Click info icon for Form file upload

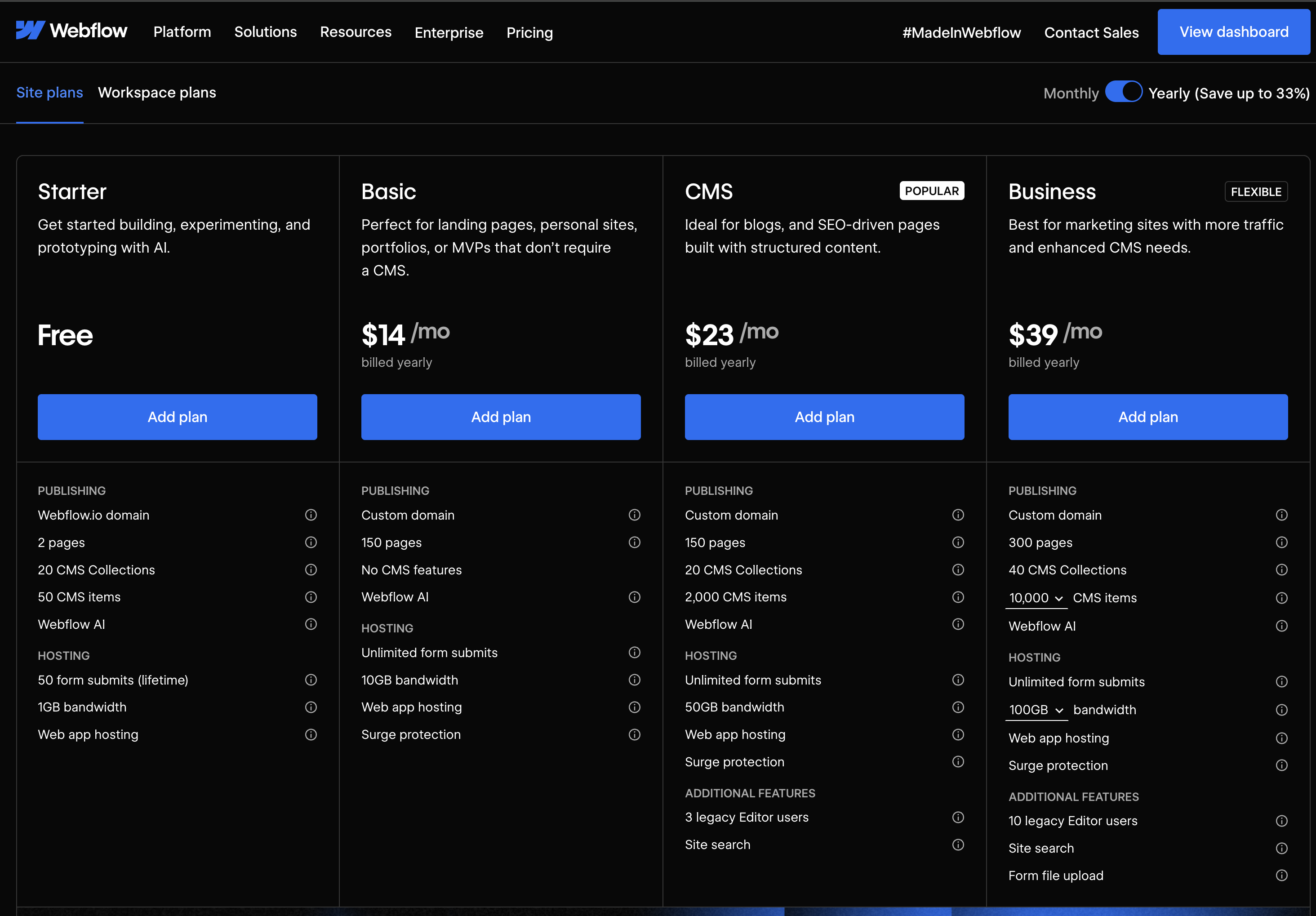pos(1281,875)
